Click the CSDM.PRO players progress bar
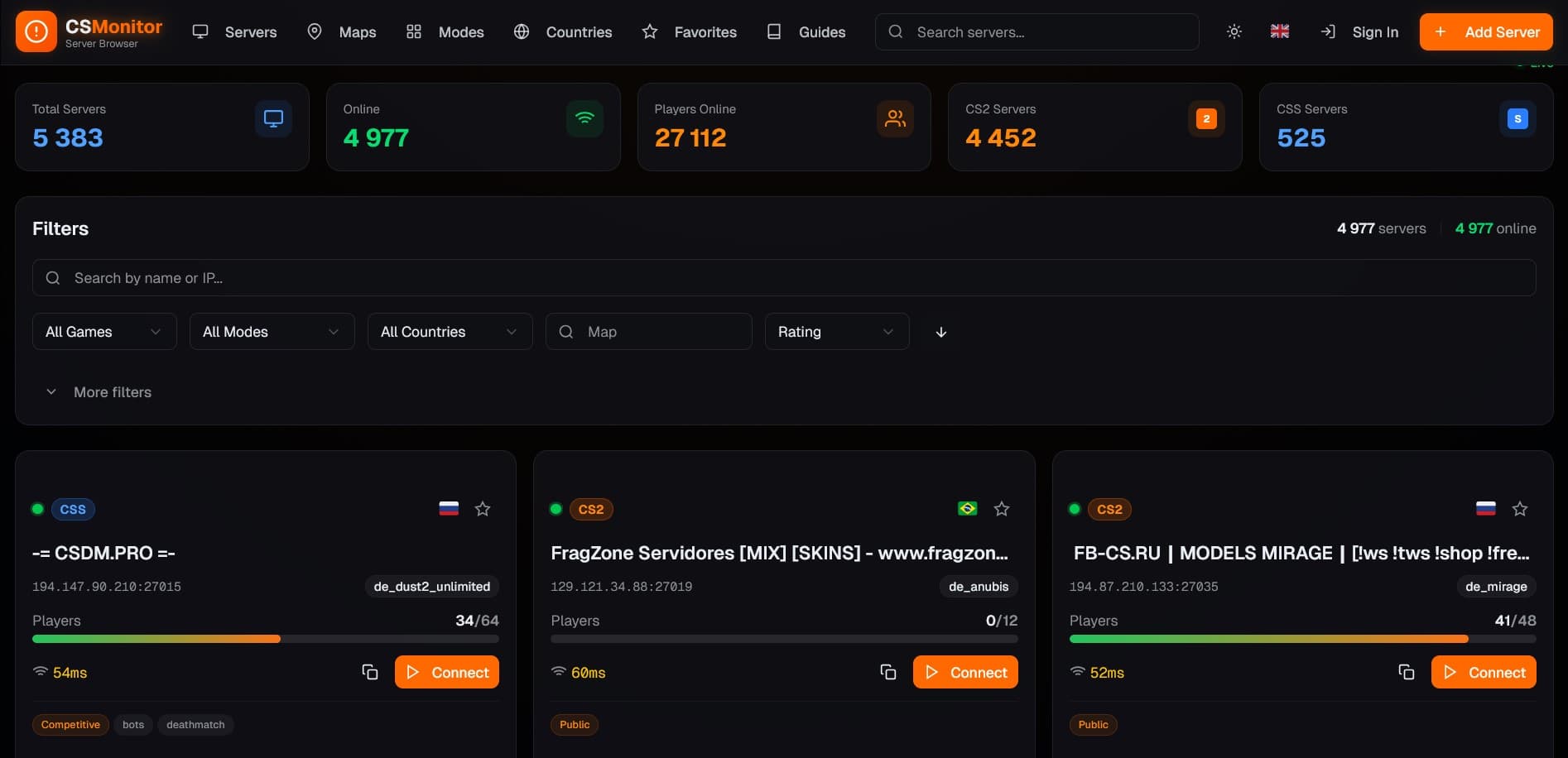 point(265,639)
